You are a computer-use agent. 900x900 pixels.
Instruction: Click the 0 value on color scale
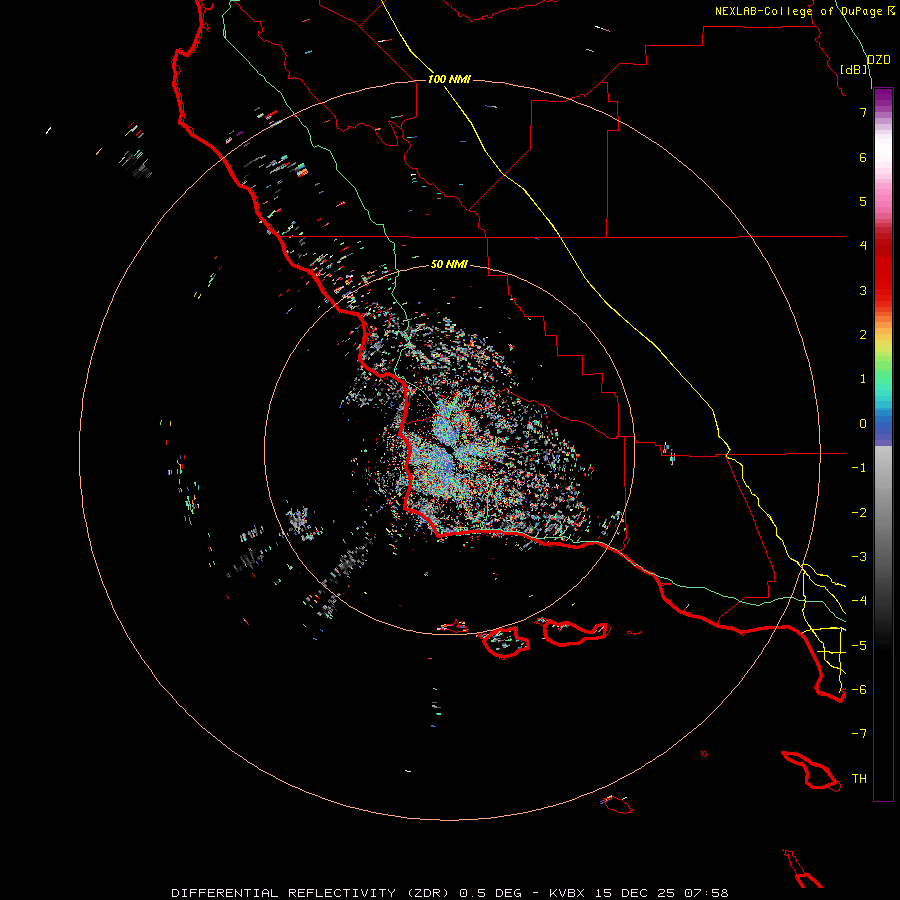tap(863, 424)
